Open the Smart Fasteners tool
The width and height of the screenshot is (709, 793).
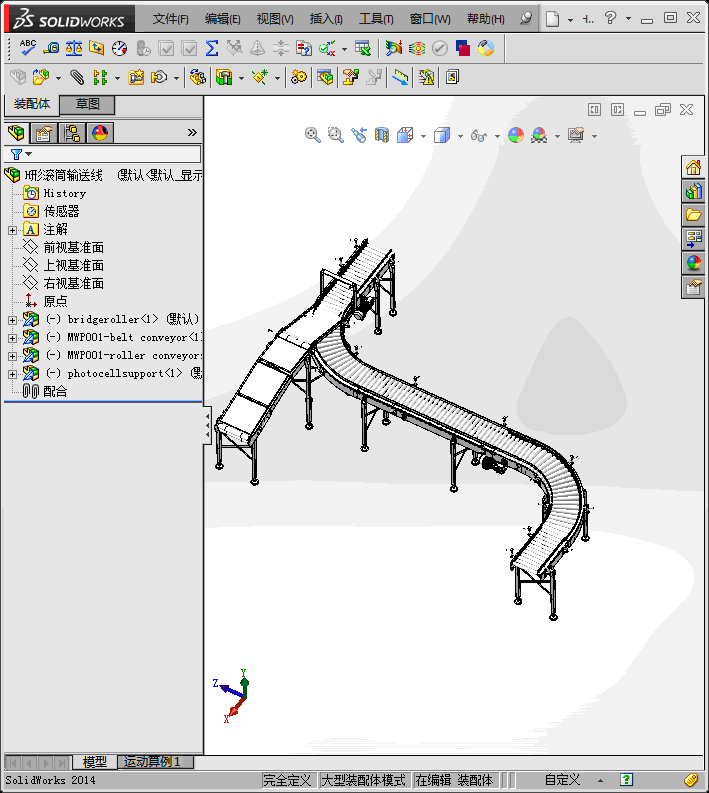pyautogui.click(x=136, y=77)
